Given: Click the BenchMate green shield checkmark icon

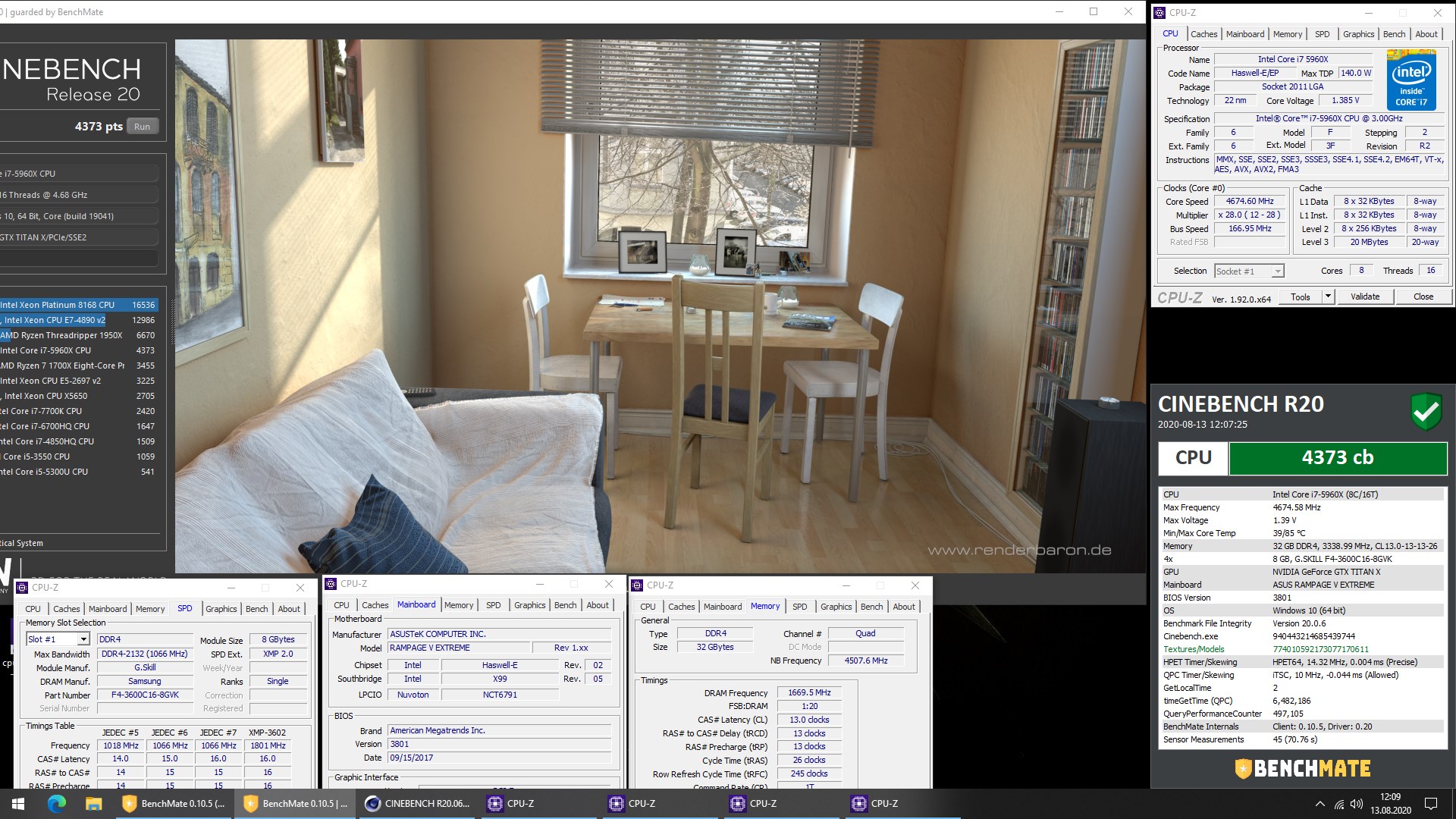Looking at the screenshot, I should click(x=1426, y=412).
